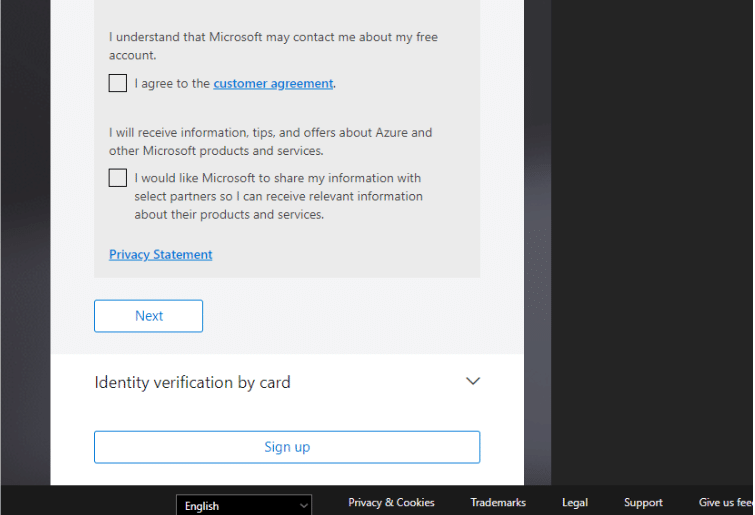Open Support footer link
The width and height of the screenshot is (755, 515).
click(643, 502)
